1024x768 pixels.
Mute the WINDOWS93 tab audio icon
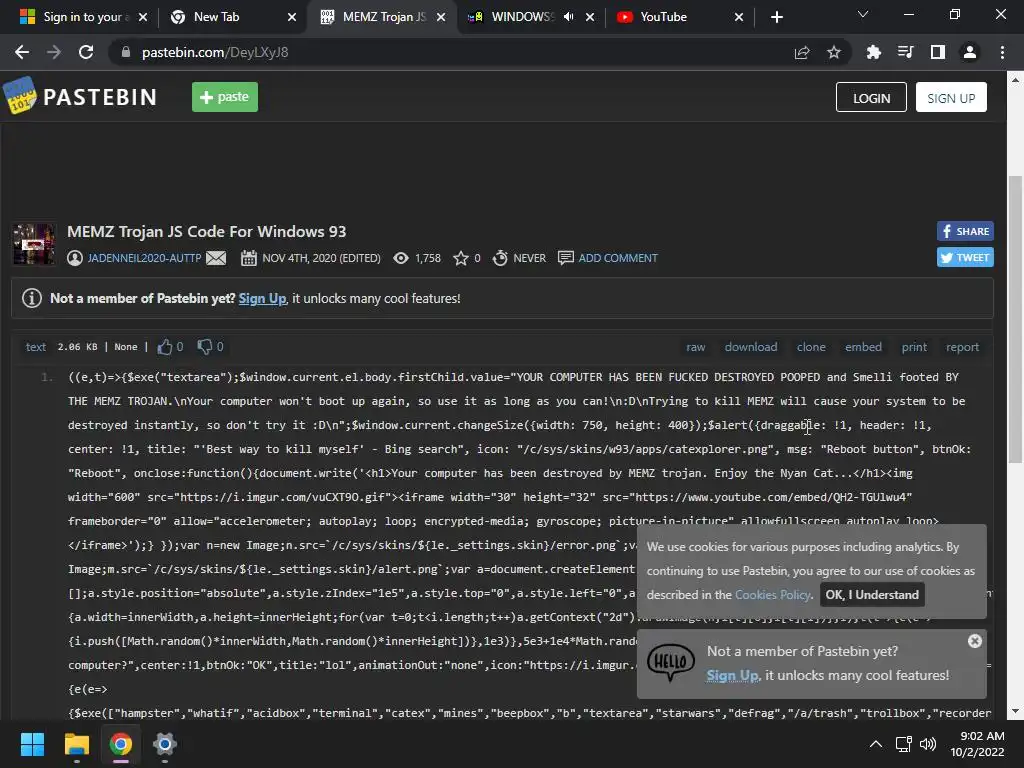(568, 17)
